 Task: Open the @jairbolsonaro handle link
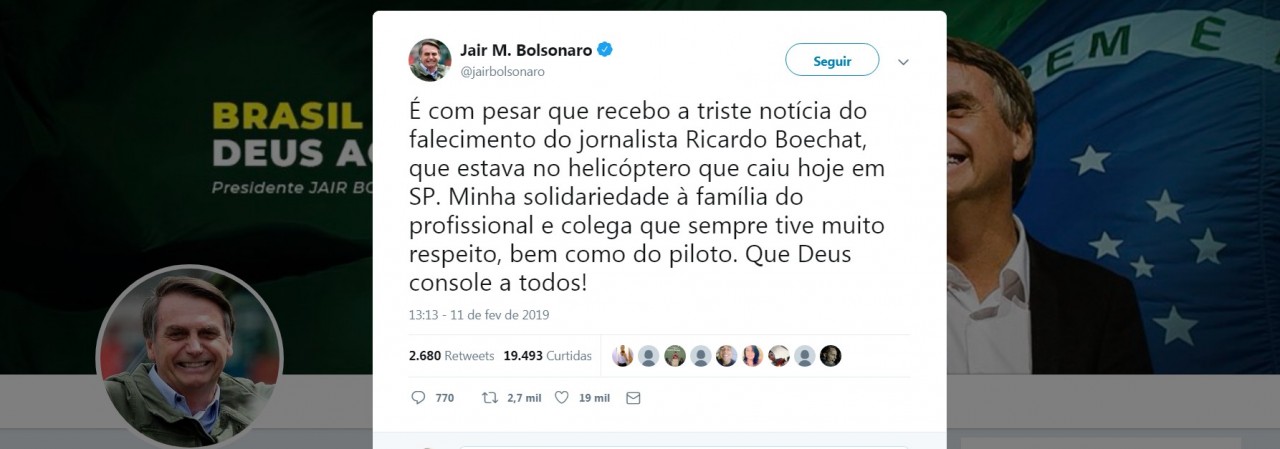click(x=502, y=72)
